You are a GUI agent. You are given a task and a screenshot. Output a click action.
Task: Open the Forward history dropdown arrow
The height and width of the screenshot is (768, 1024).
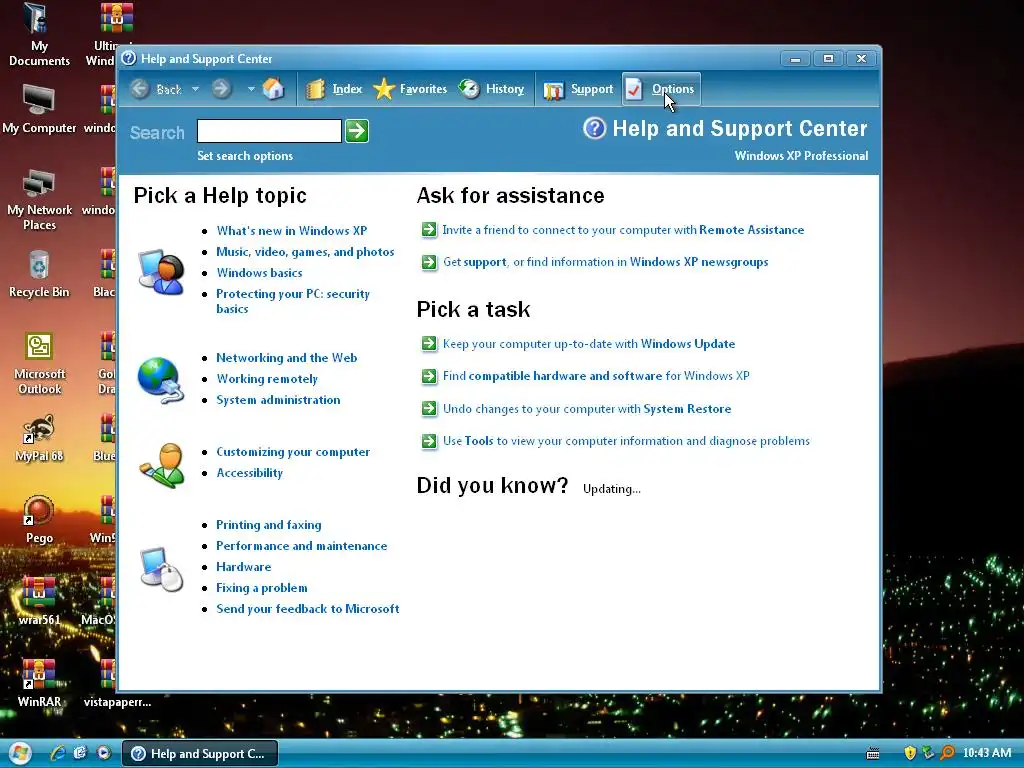[251, 89]
